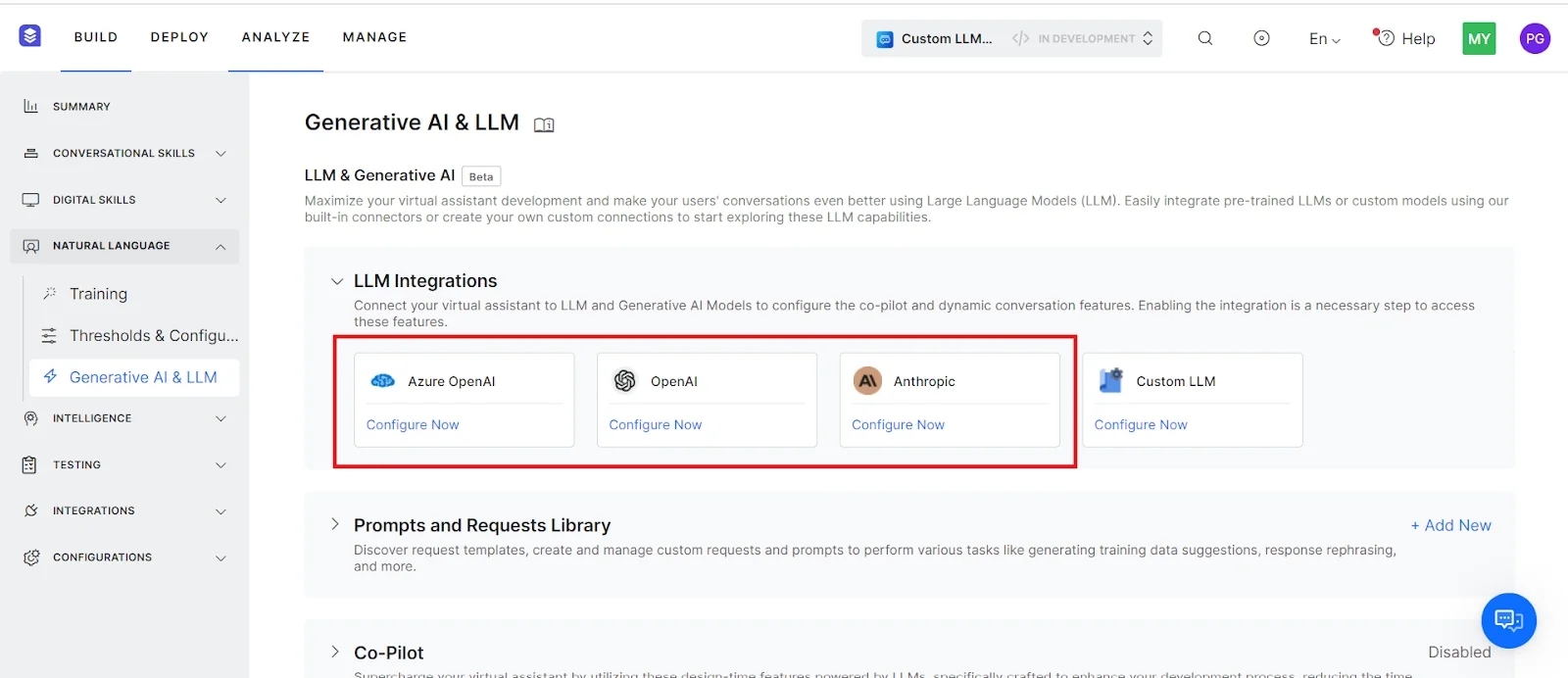
Task: Click the Help question mark icon
Action: 1385,37
